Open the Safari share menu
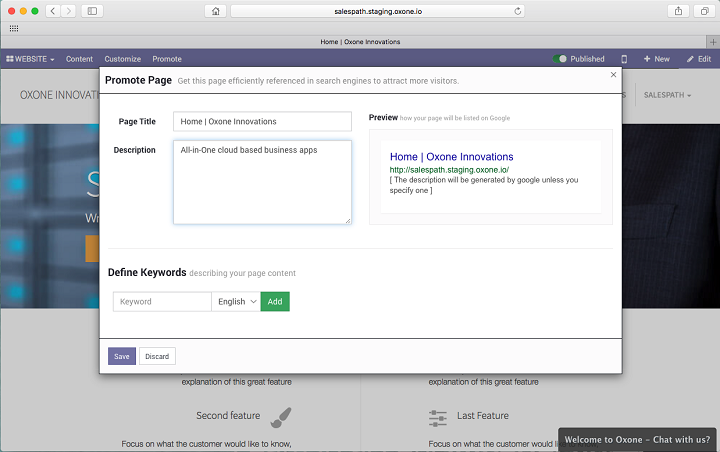Image resolution: width=720 pixels, height=452 pixels. coord(678,11)
